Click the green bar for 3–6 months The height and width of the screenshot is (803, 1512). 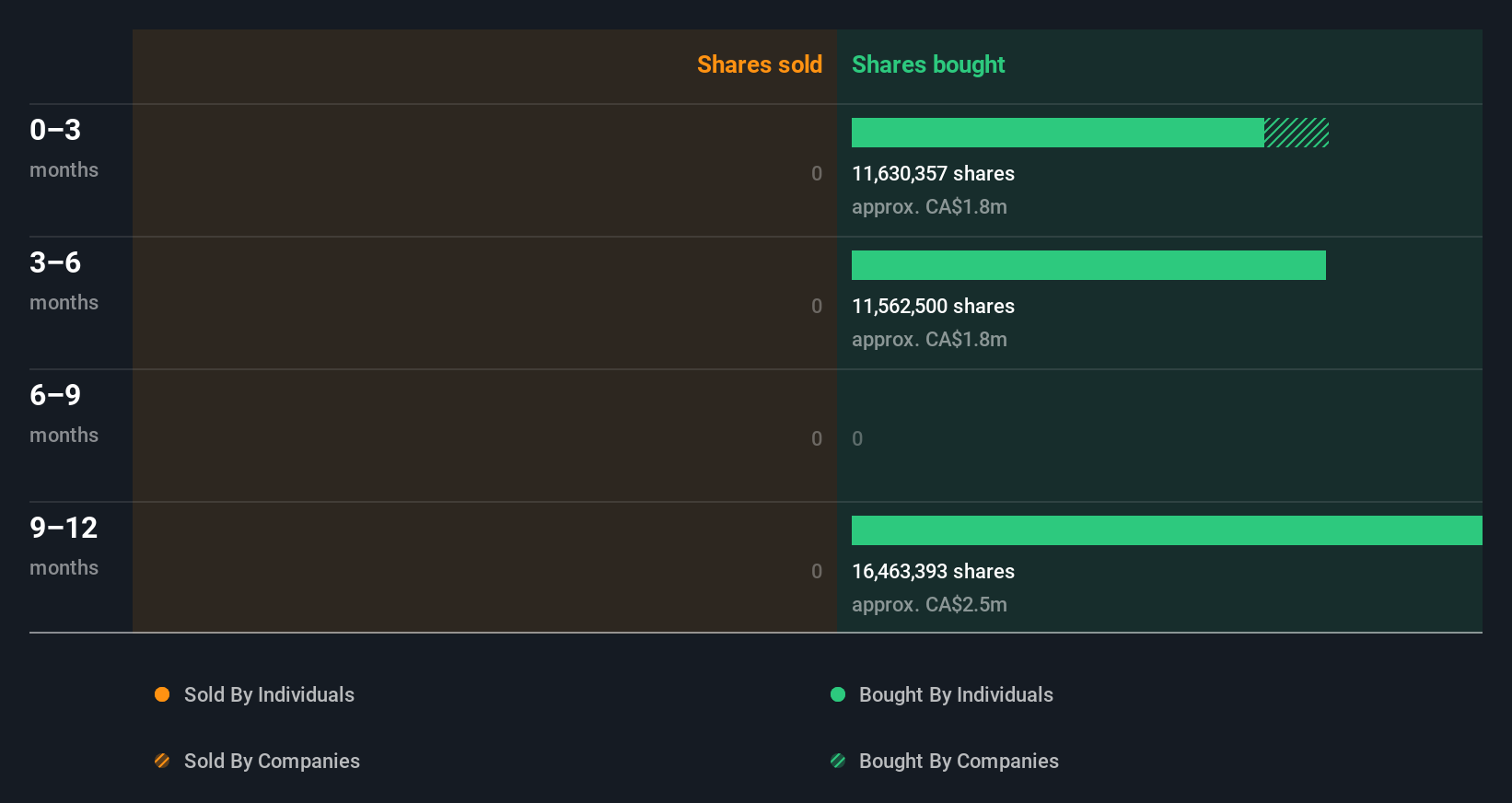pyautogui.click(x=1088, y=265)
